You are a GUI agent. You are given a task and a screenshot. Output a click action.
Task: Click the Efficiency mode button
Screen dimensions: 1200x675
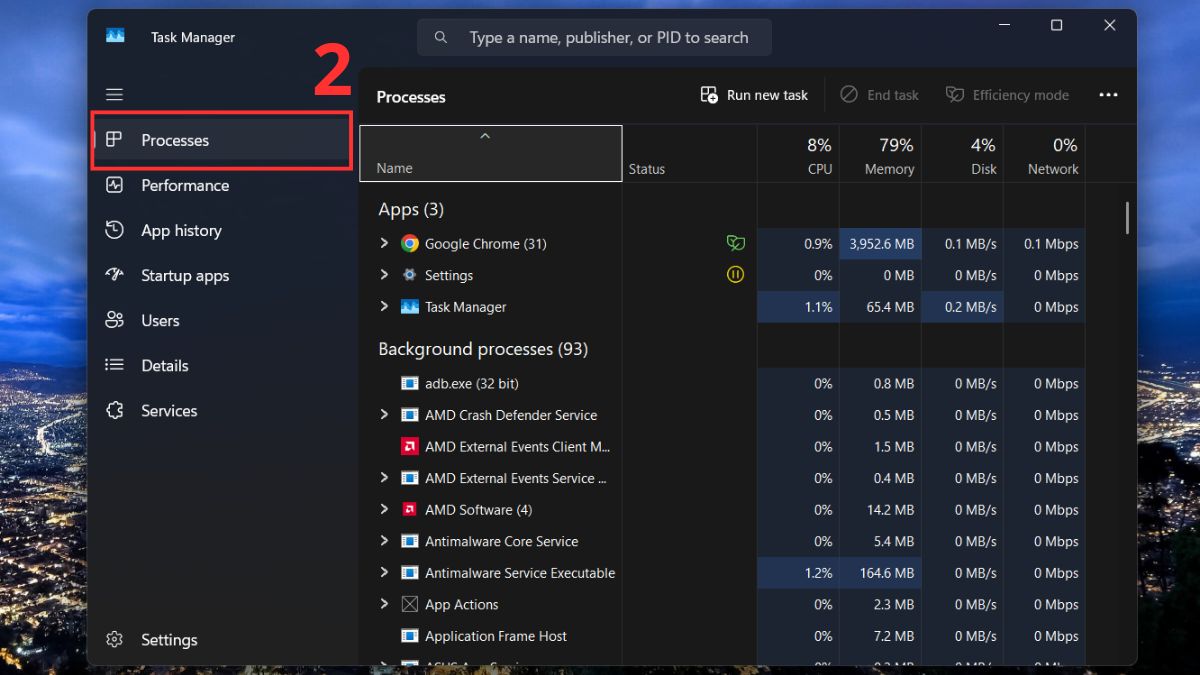1008,95
